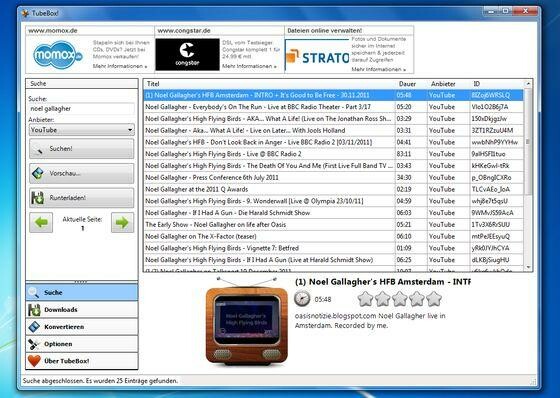This screenshot has height=398, width=560.
Task: Switch to the Konvertieren section
Action: [82, 327]
